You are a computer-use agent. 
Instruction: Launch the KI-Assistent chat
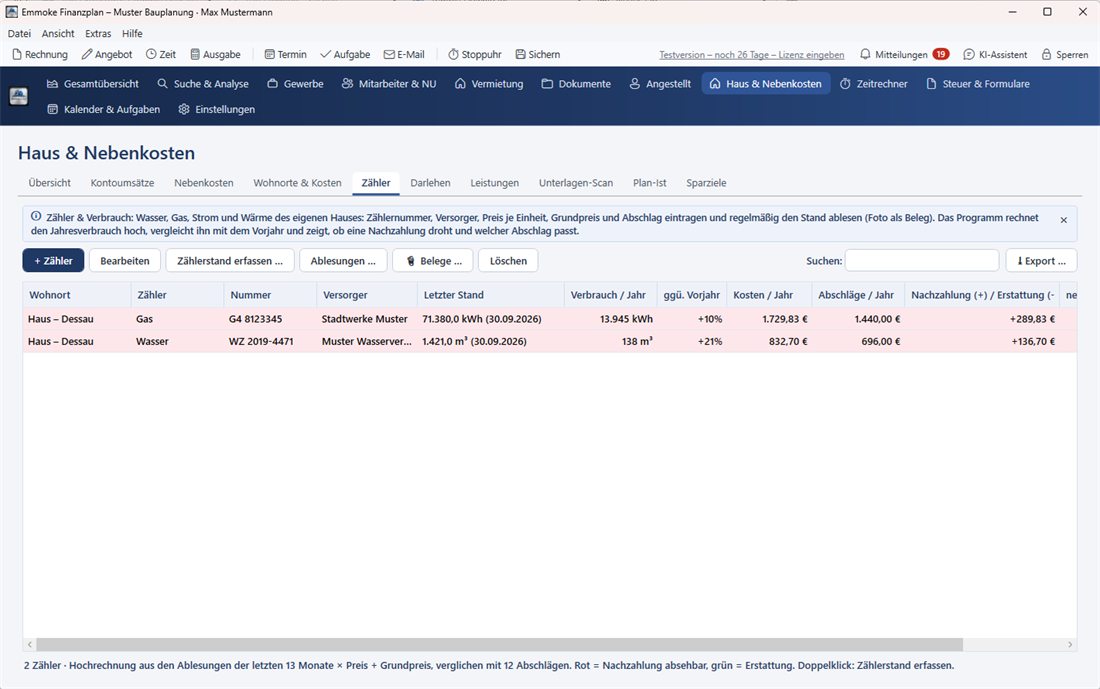[995, 54]
